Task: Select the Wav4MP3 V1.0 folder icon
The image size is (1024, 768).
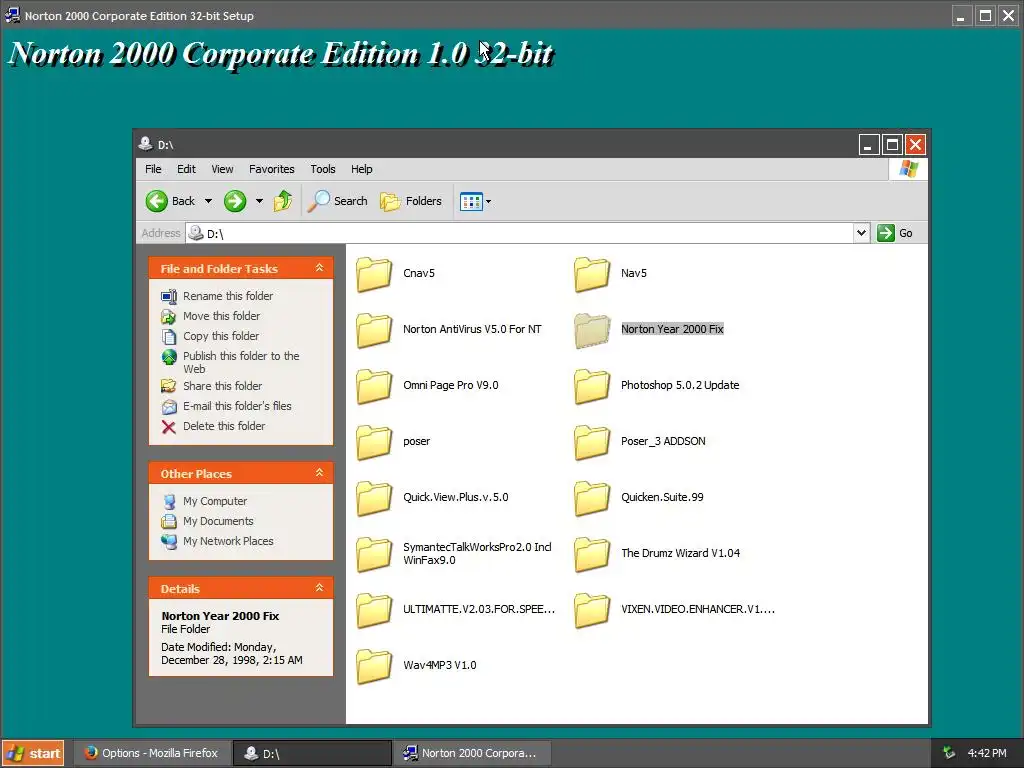Action: tap(374, 666)
